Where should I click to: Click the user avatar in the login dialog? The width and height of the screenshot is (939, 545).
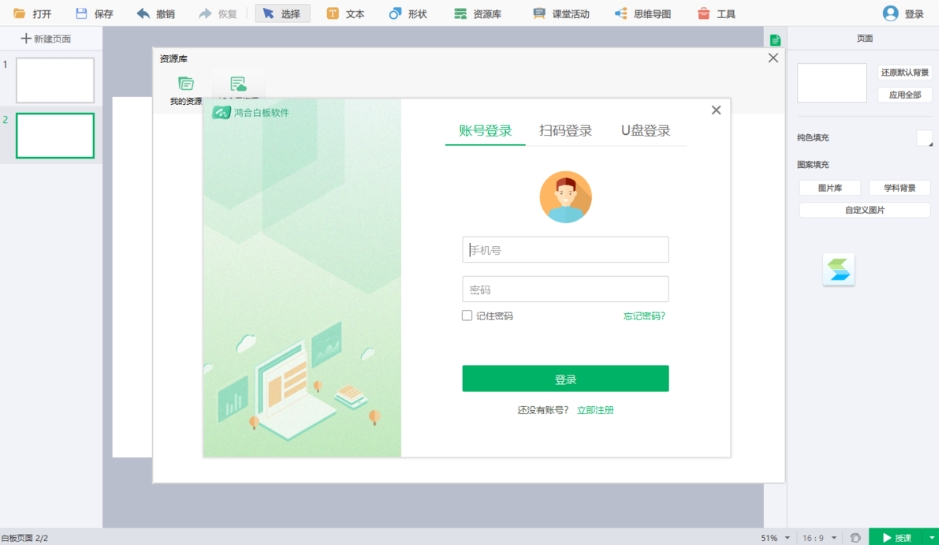(x=565, y=197)
